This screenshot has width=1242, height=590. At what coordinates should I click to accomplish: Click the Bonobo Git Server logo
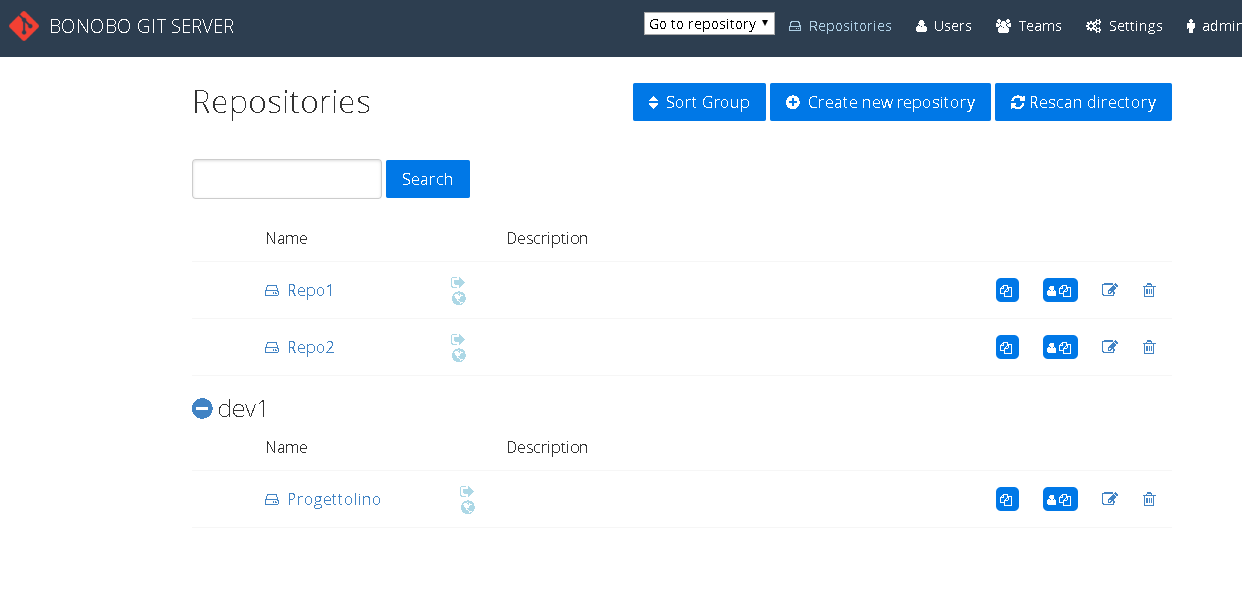[24, 26]
